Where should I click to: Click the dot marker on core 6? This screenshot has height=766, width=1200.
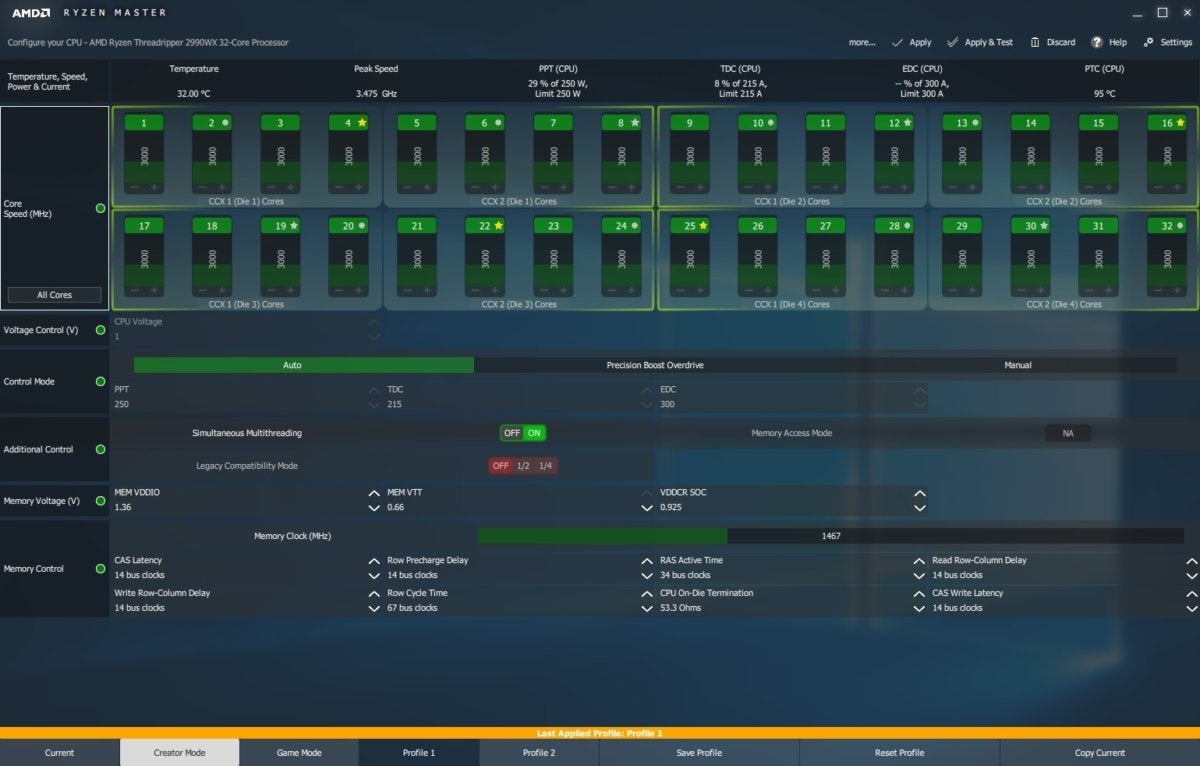(x=499, y=123)
